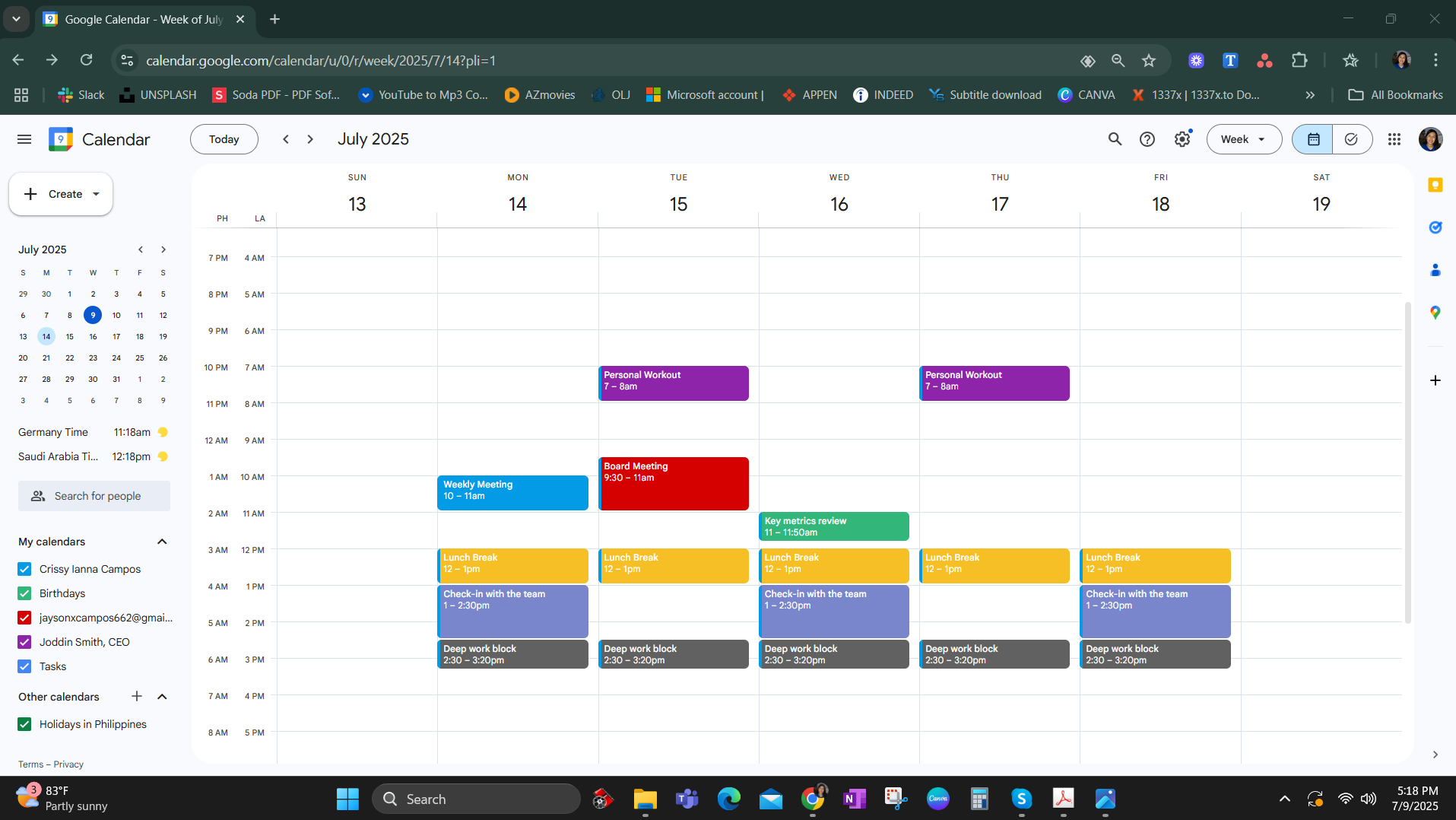Collapse the My calendars section

point(162,542)
